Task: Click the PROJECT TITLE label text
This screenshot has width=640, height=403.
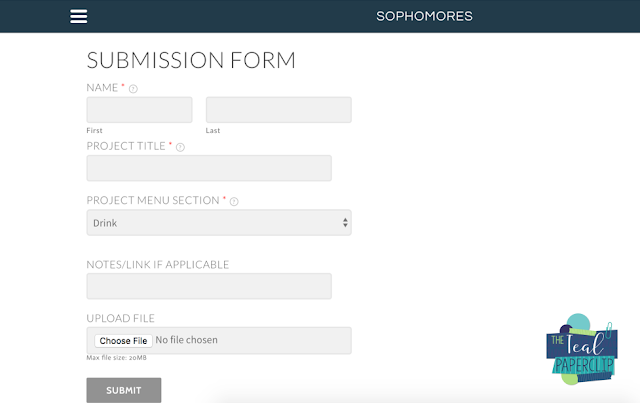Action: click(126, 146)
